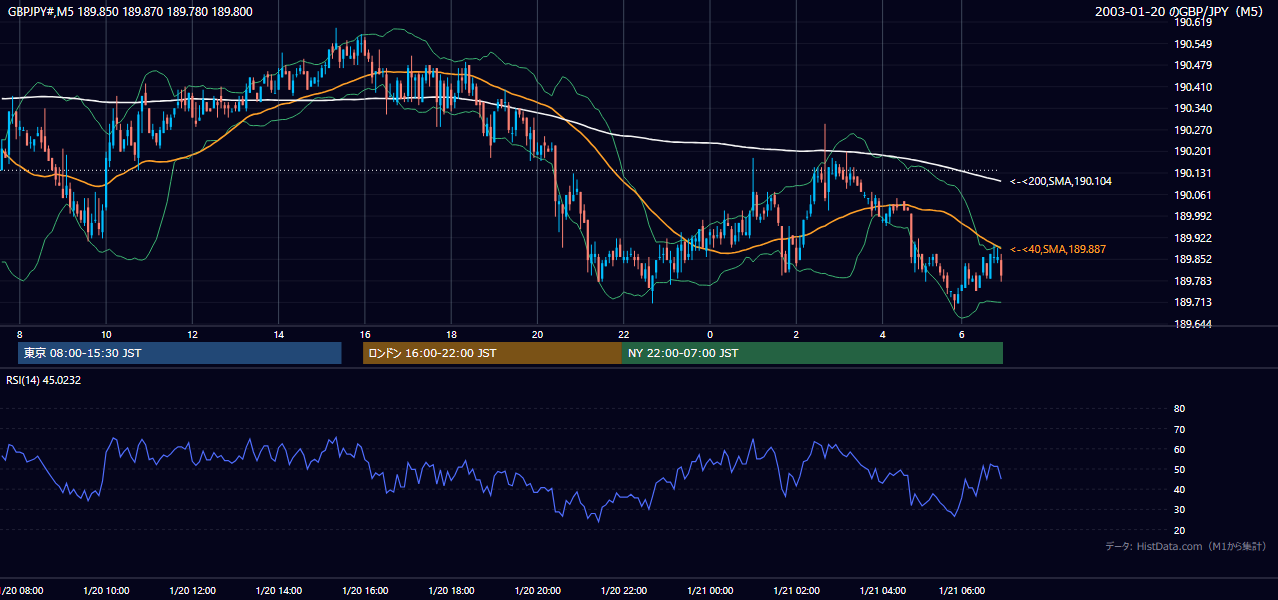
Task: Click the 1/21 04:00 time axis label
Action: pyautogui.click(x=882, y=590)
